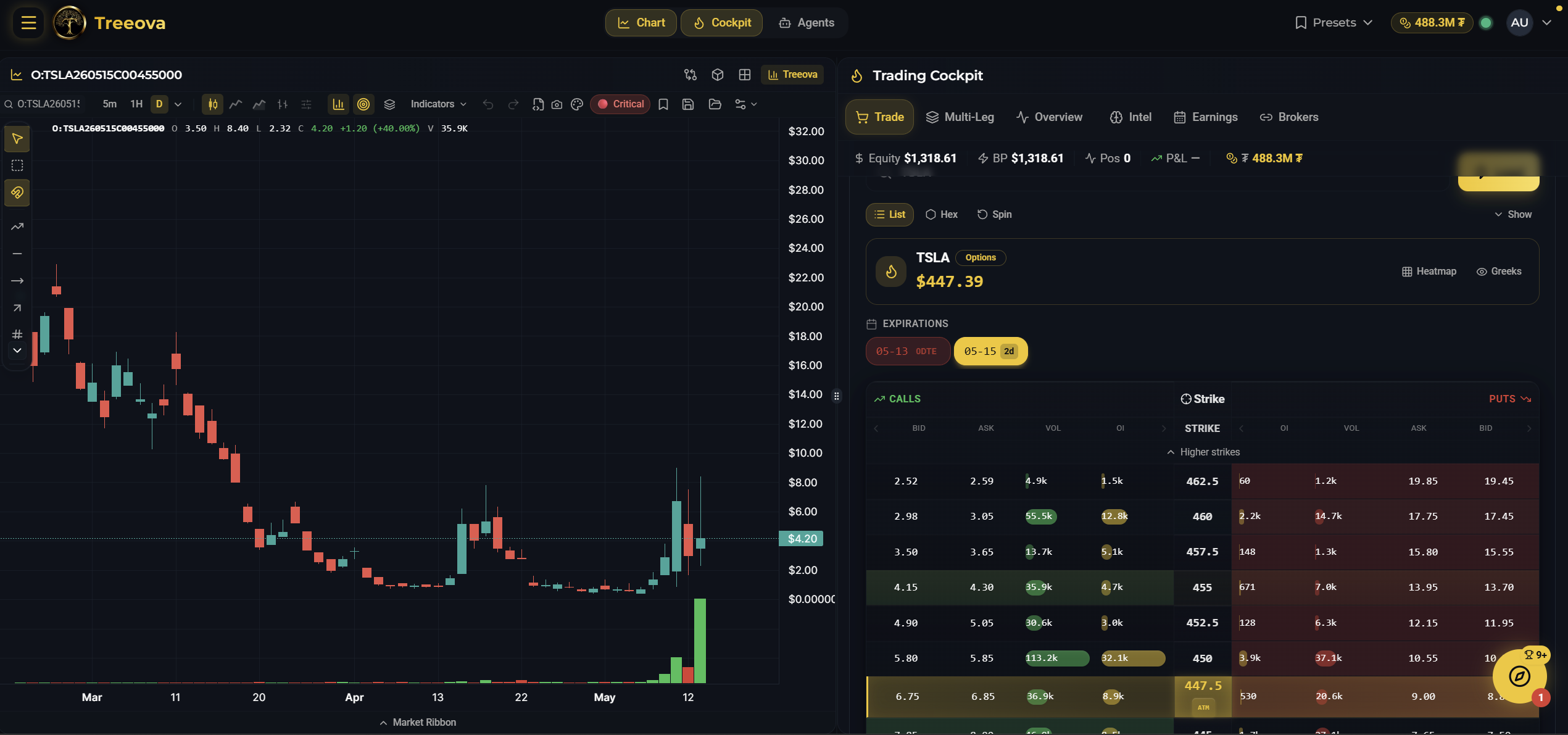Open chart settings sliders icon

306,104
